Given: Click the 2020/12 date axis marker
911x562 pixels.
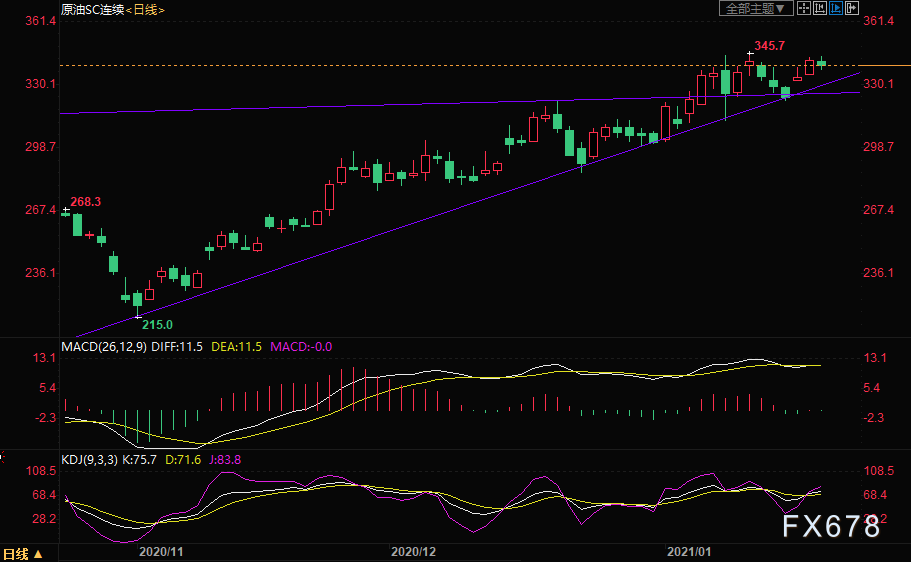Looking at the screenshot, I should coord(413,552).
